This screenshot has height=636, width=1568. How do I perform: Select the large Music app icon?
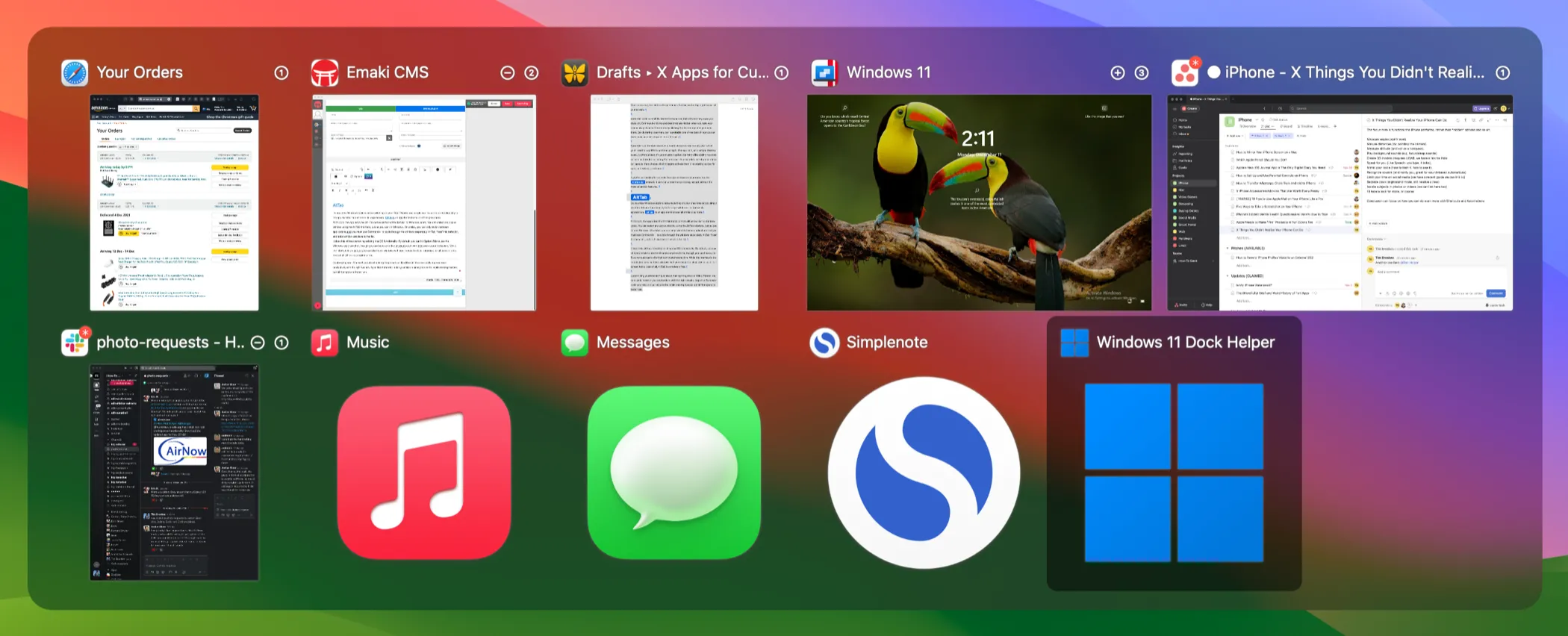pos(424,473)
